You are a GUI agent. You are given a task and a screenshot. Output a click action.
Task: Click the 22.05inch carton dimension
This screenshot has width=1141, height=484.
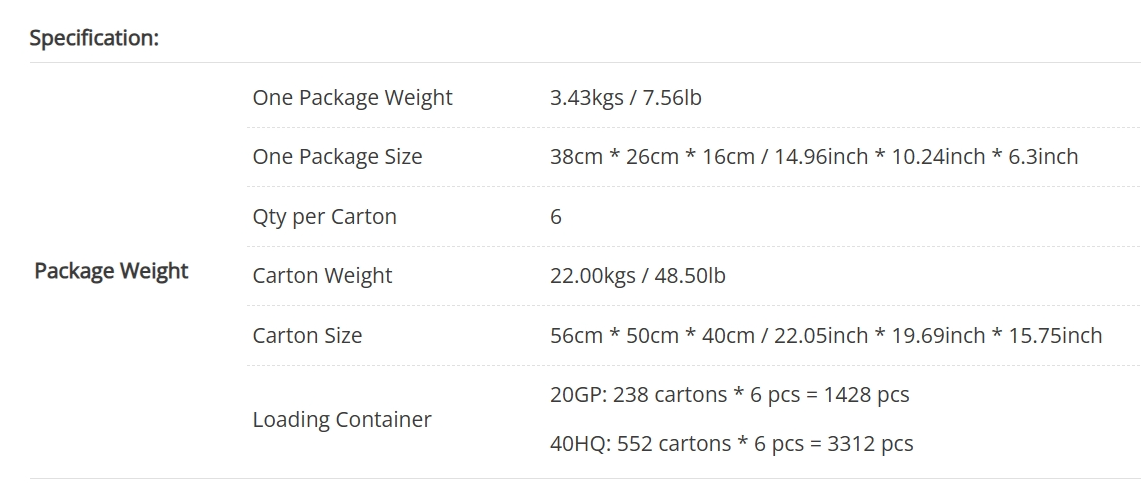[x=821, y=336]
